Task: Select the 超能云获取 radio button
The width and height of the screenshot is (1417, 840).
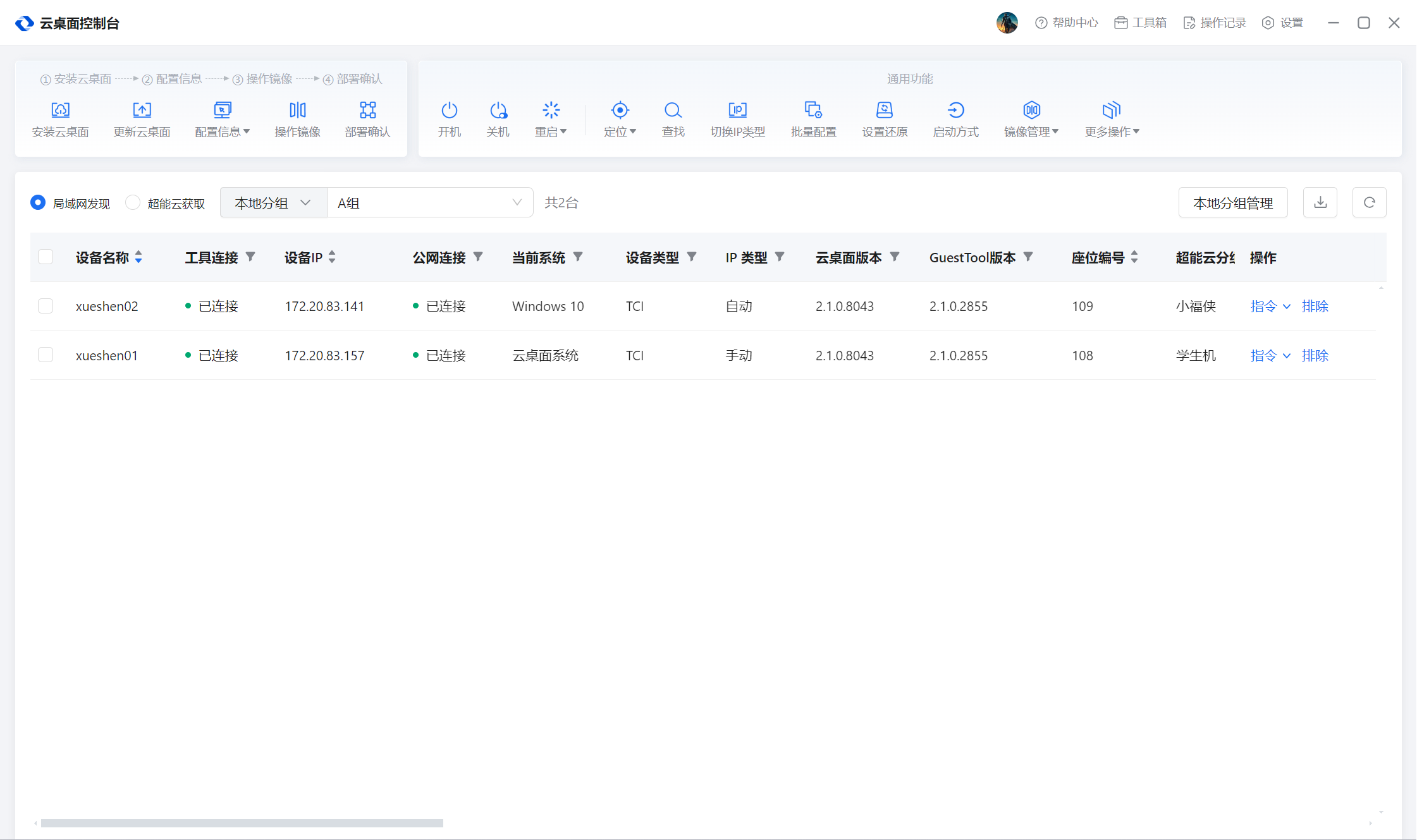Action: pyautogui.click(x=133, y=202)
